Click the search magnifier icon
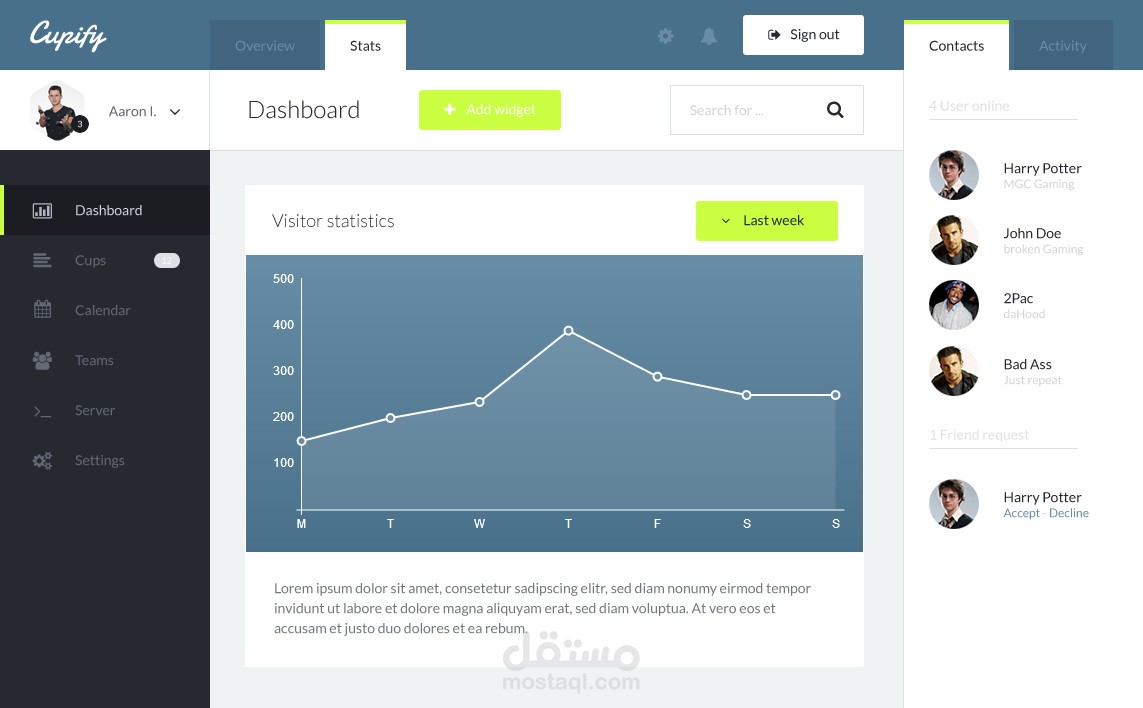The width and height of the screenshot is (1143, 708). tap(835, 110)
